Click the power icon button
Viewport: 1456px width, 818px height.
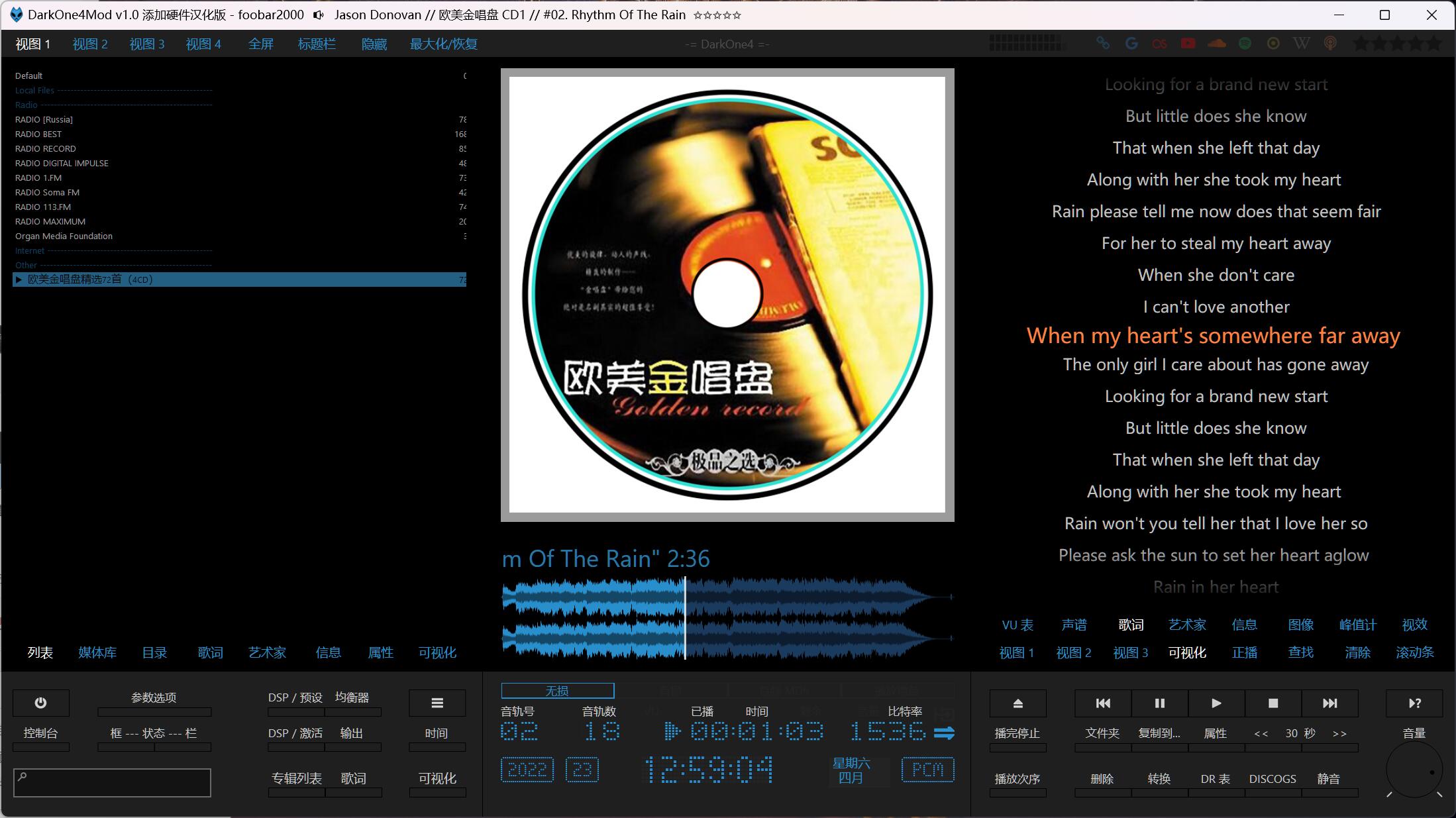point(40,703)
